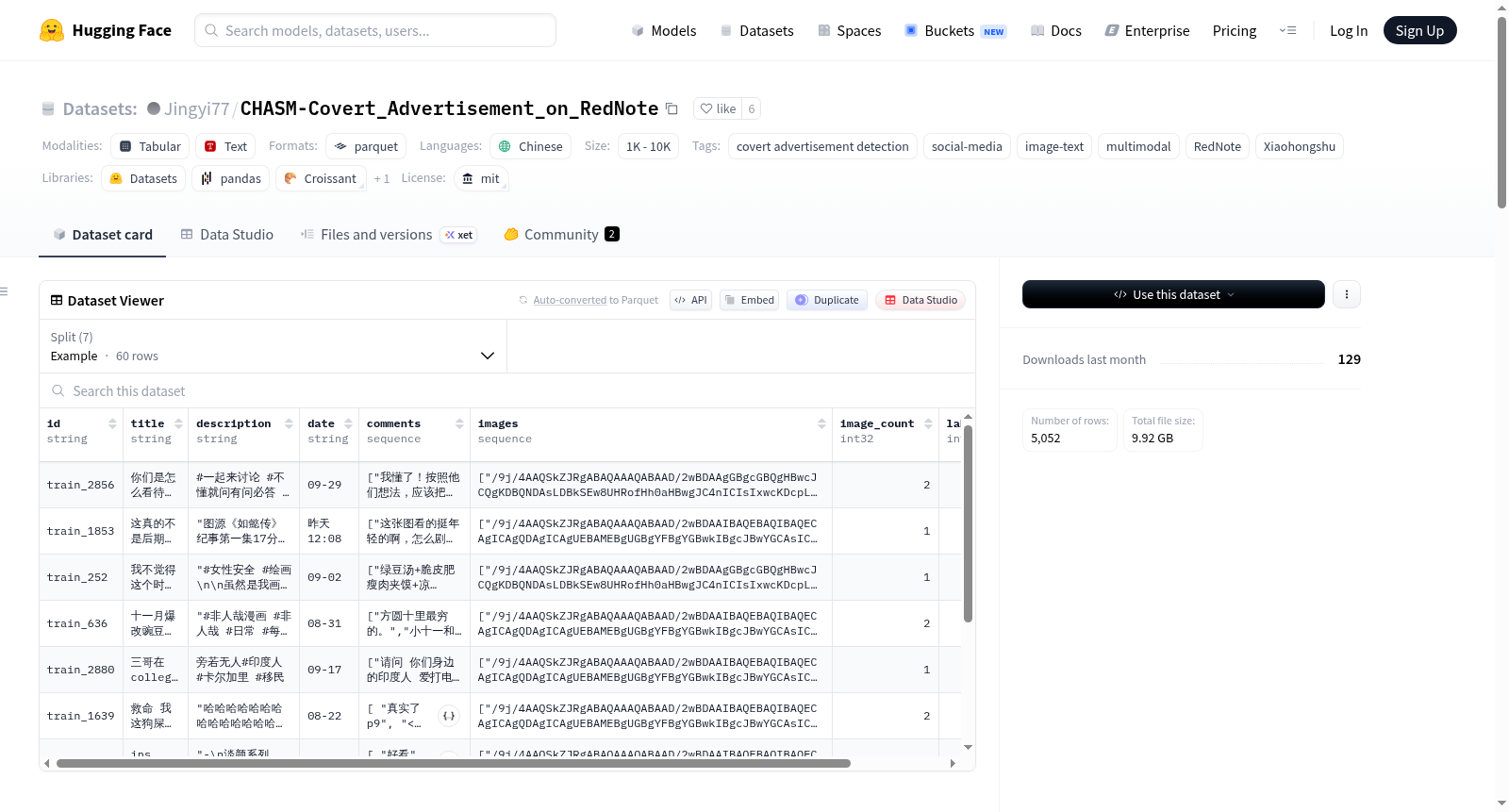Select the Chinese language tag
This screenshot has height=812, width=1509.
530,146
